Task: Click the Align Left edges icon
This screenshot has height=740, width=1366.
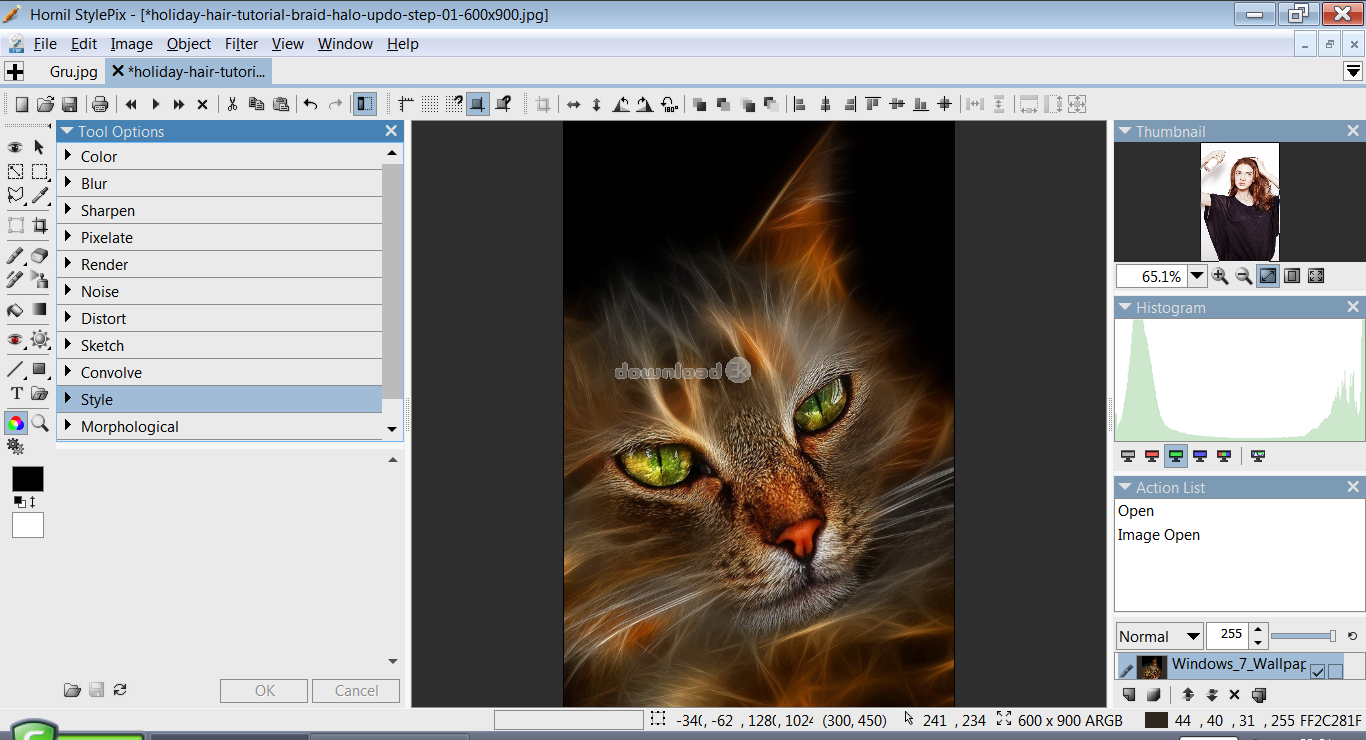Action: pos(799,104)
